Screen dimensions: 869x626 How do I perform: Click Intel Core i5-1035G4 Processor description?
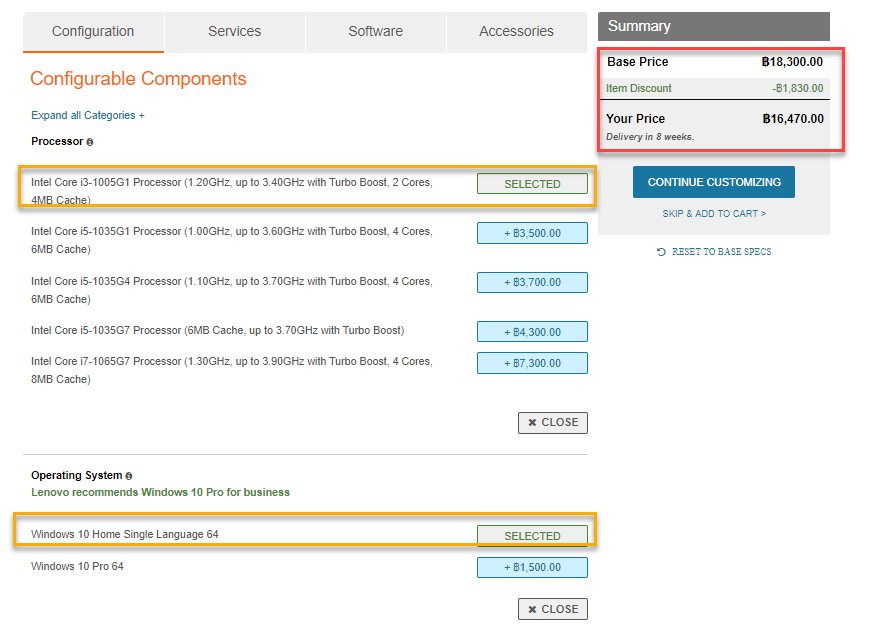tap(232, 290)
